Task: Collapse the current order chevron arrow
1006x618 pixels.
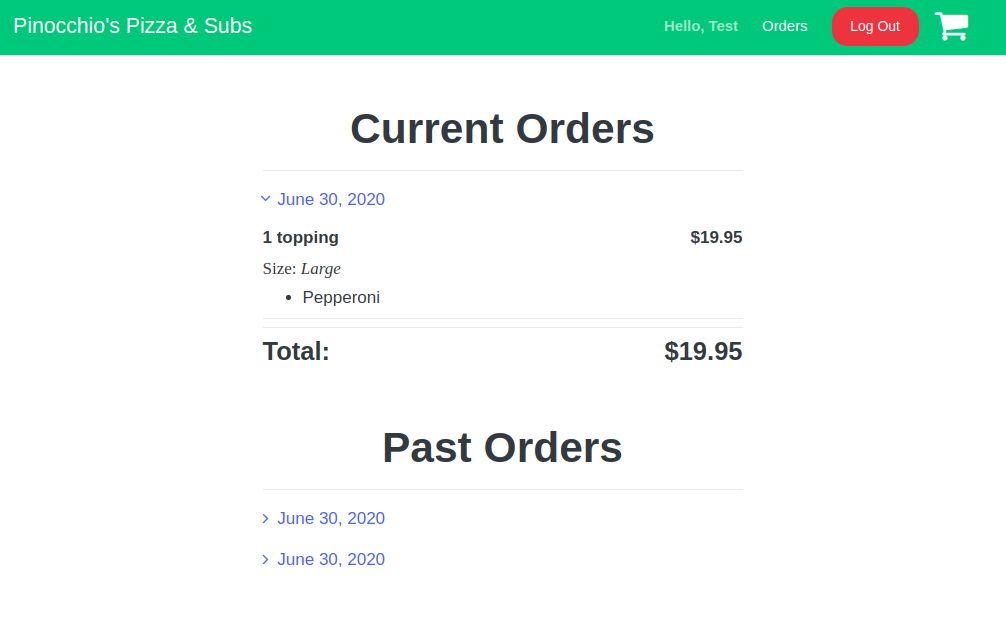Action: 265,199
